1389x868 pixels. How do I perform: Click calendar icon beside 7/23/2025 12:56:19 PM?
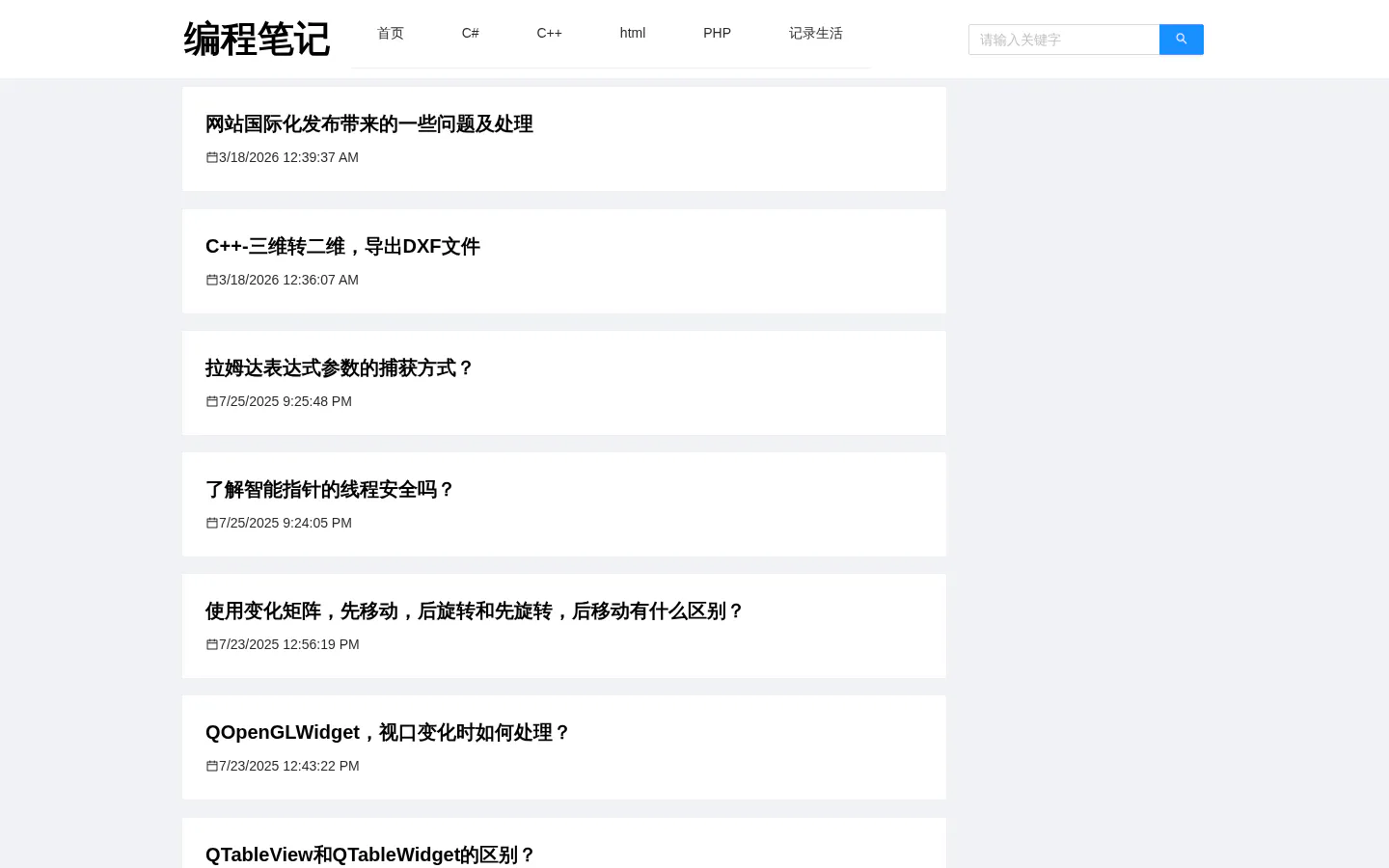tap(212, 644)
